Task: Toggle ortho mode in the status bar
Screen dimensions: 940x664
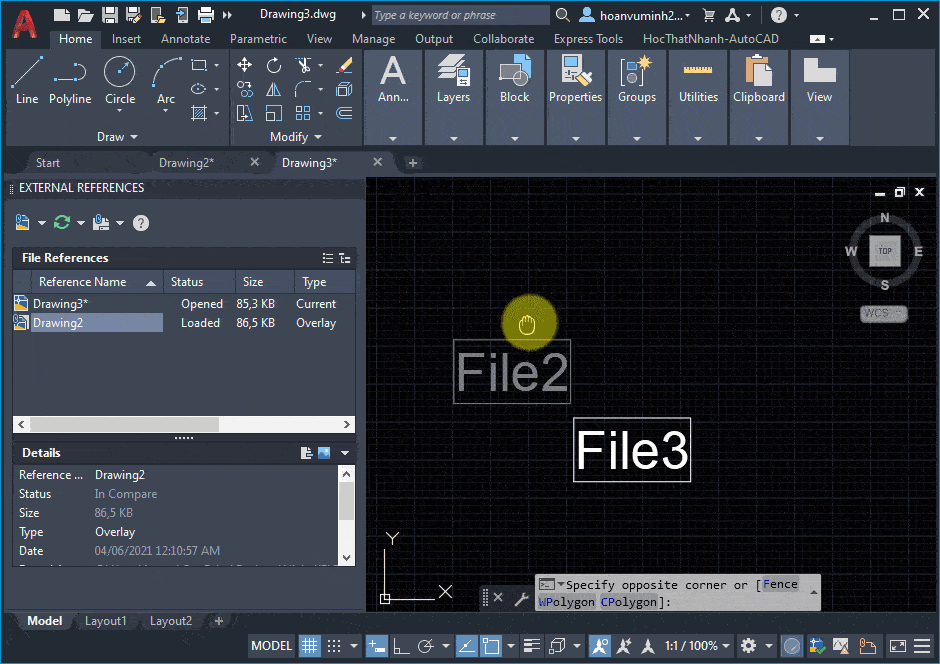Action: point(398,646)
